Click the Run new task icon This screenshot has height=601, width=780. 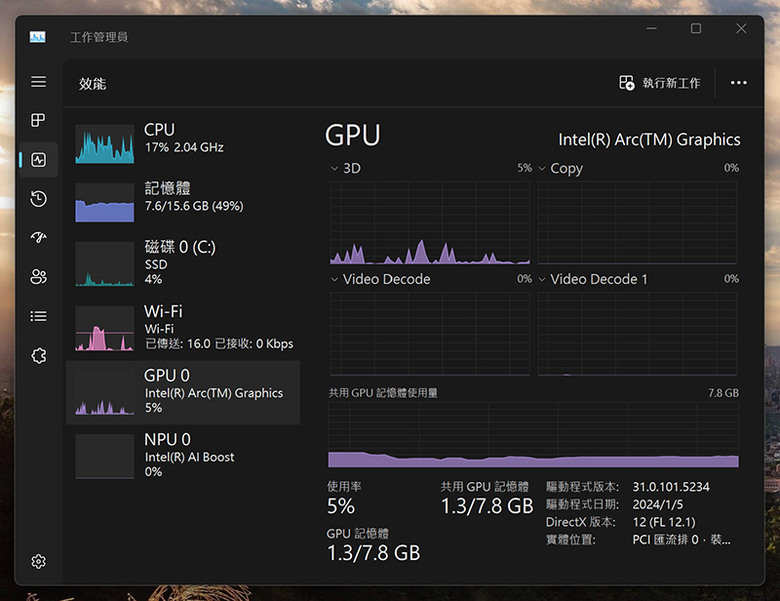(x=626, y=83)
